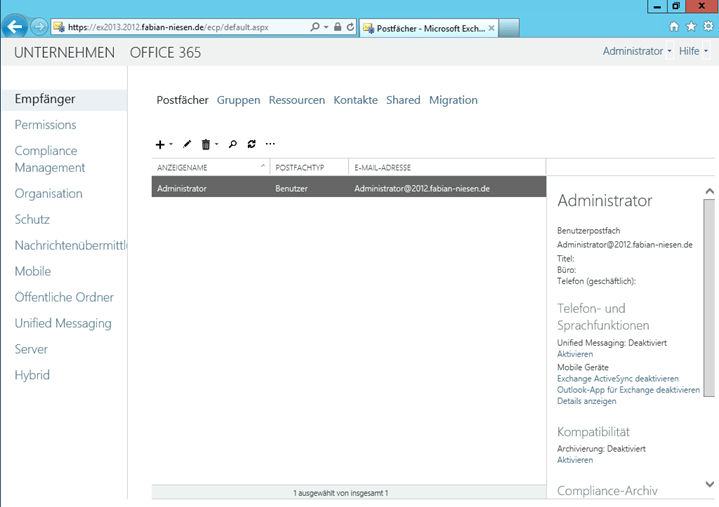Open Nachrichtenübermittlung in the sidebar
The height and width of the screenshot is (507, 719).
(71, 246)
